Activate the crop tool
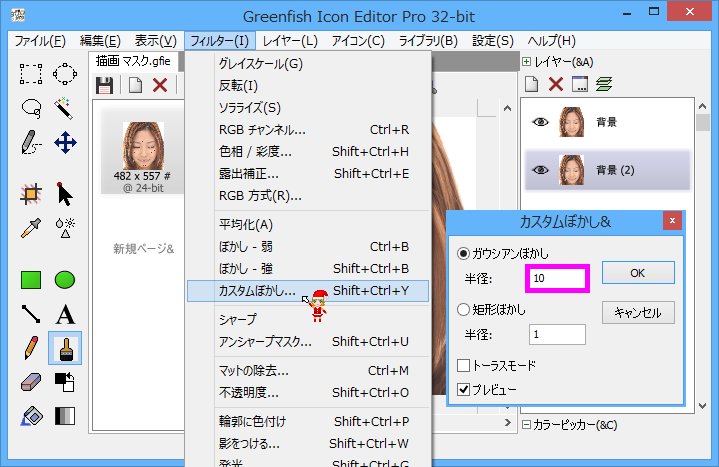This screenshot has width=719, height=467. [x=31, y=193]
